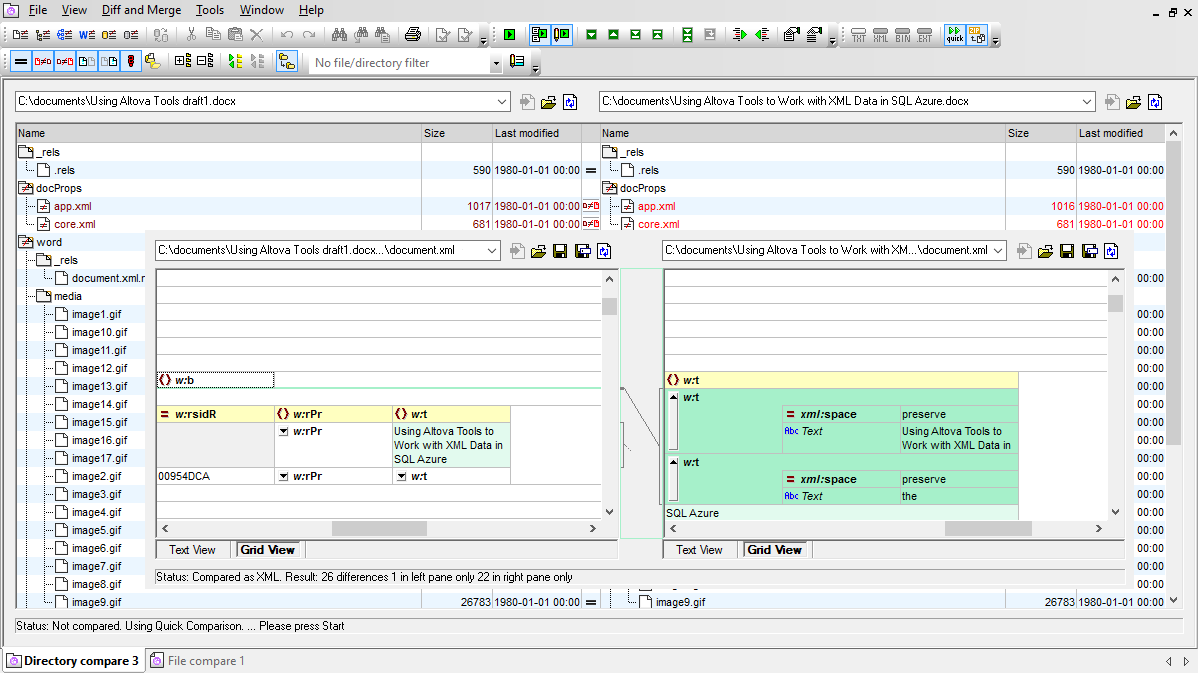Screen dimensions: 1198x673
Task: Open the Window menu
Action: pyautogui.click(x=261, y=10)
